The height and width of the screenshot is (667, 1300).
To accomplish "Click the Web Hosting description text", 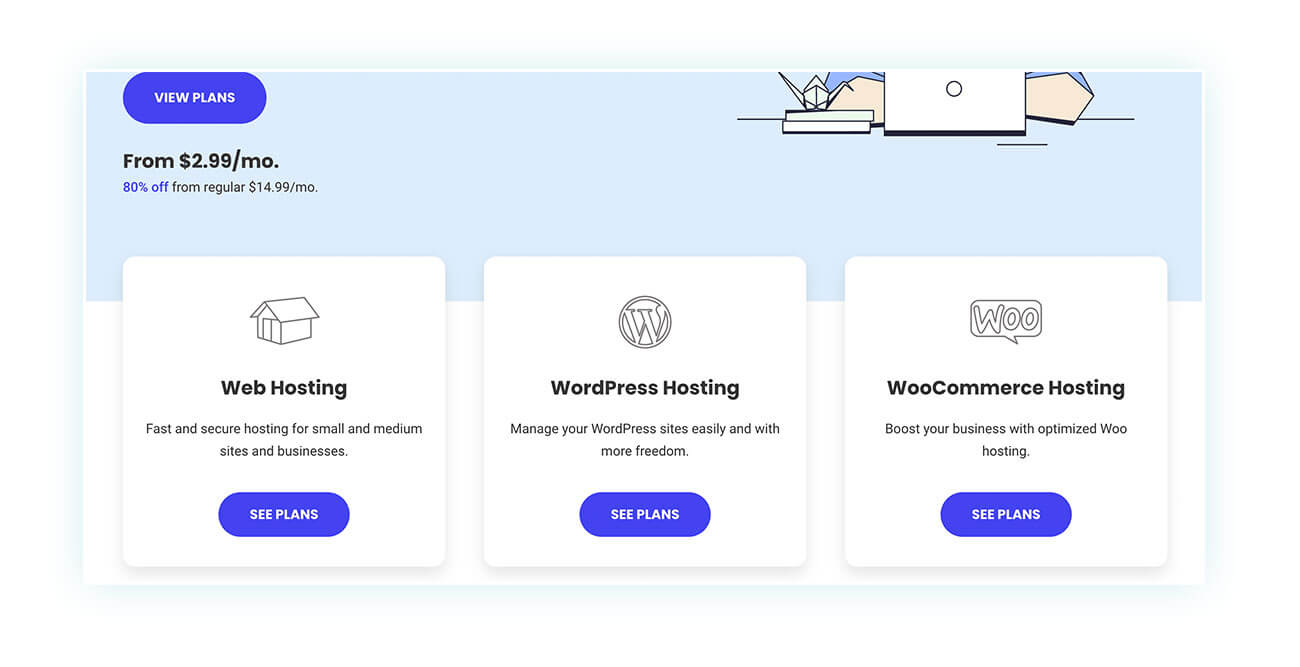I will pyautogui.click(x=284, y=440).
